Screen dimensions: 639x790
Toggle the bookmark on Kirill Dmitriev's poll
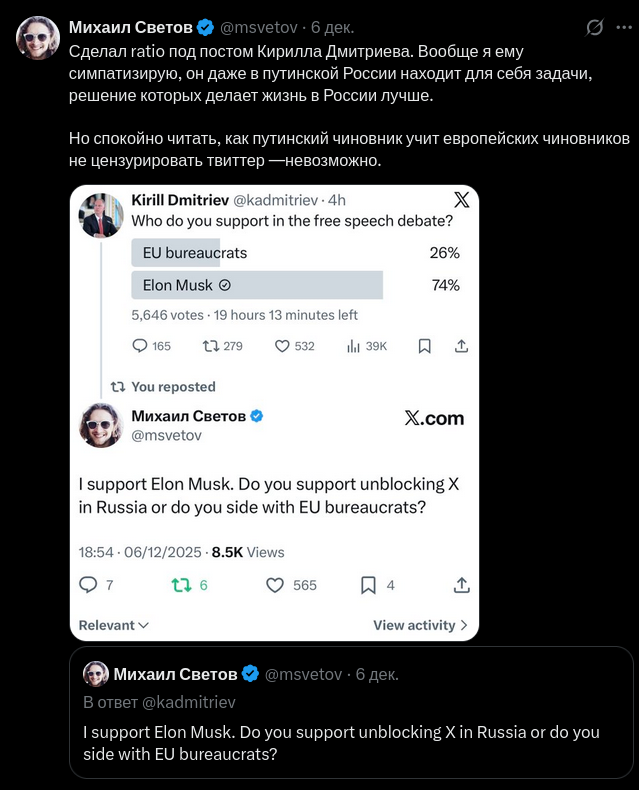tap(424, 346)
